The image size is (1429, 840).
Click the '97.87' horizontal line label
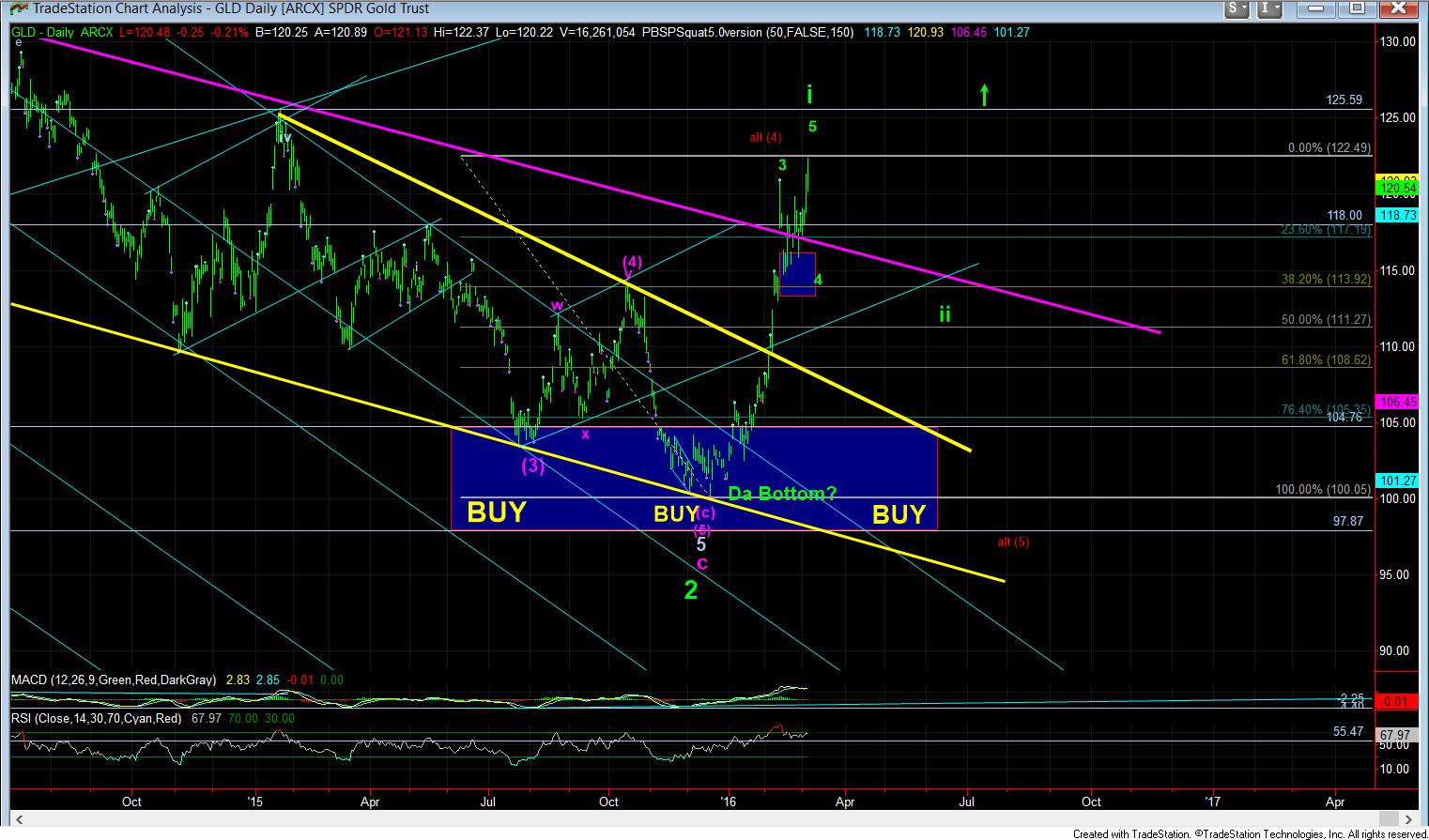(1347, 521)
